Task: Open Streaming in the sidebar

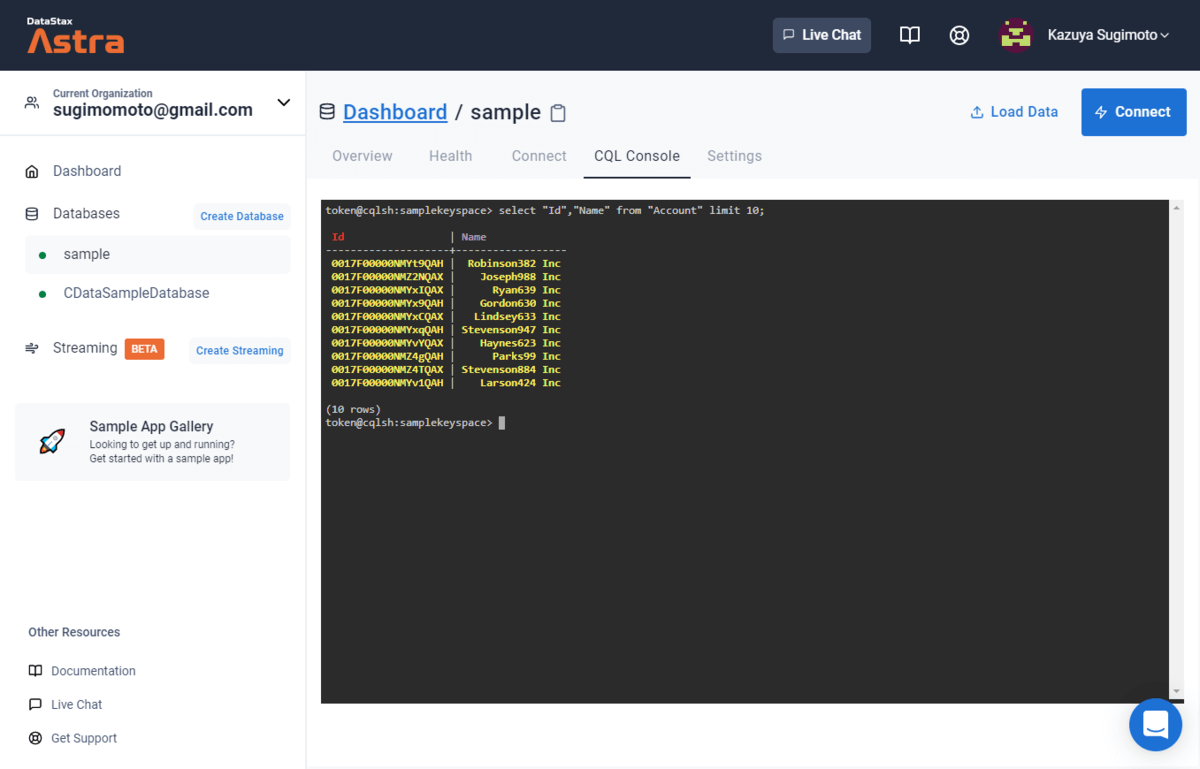Action: [x=85, y=348]
